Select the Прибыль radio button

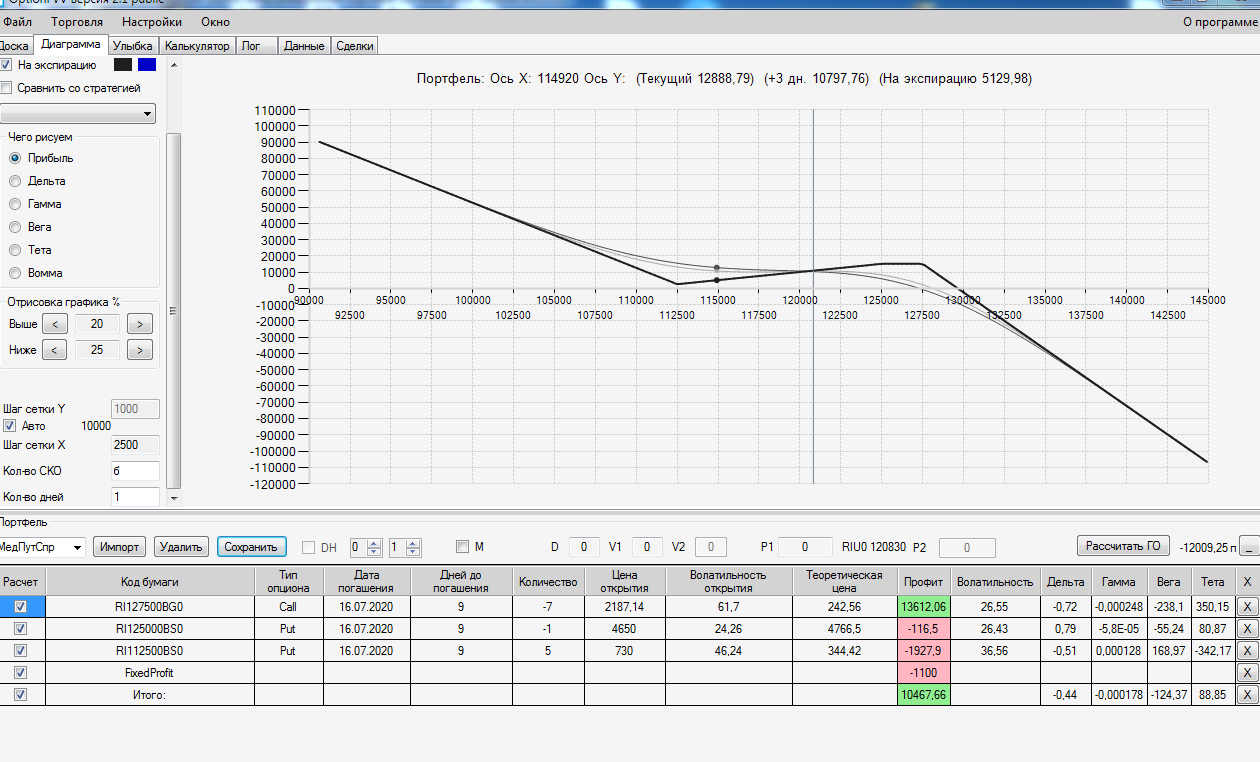(x=15, y=158)
